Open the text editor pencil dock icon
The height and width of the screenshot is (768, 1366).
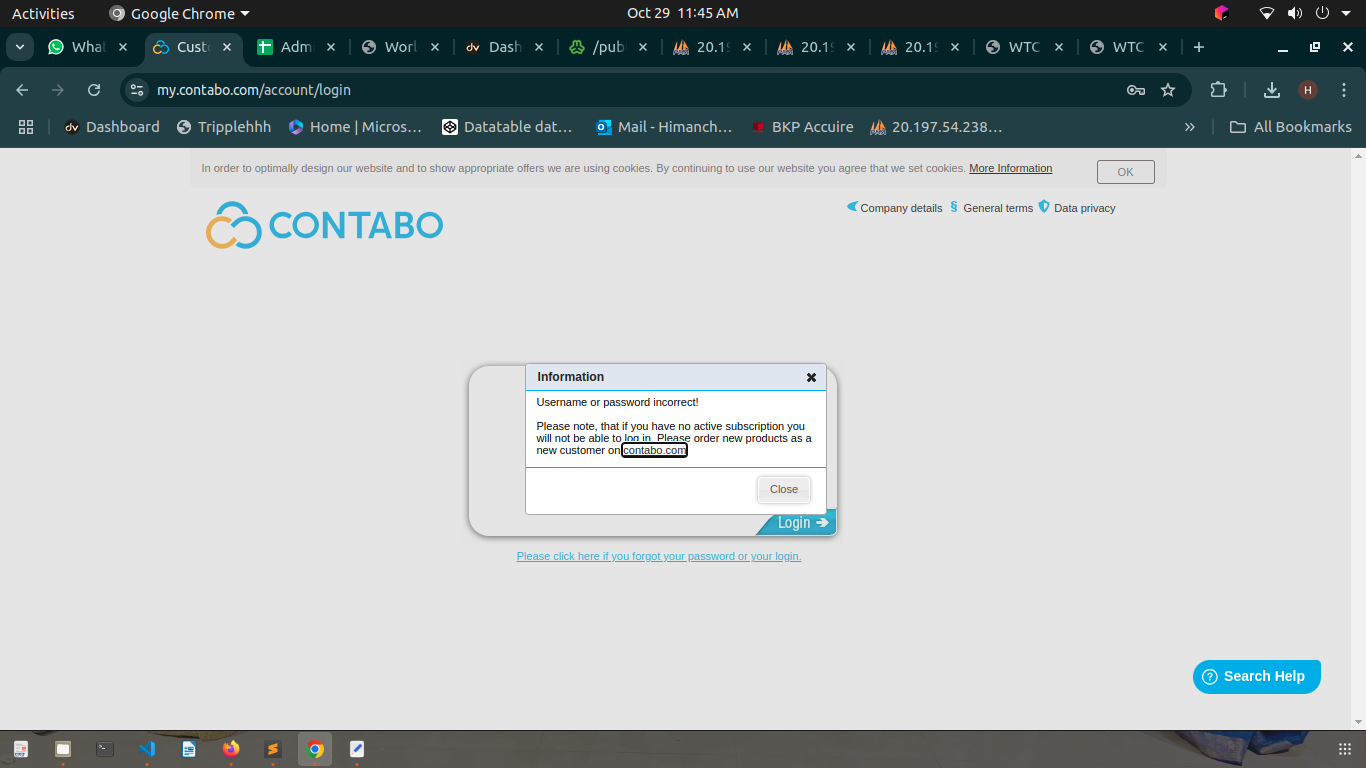click(357, 748)
